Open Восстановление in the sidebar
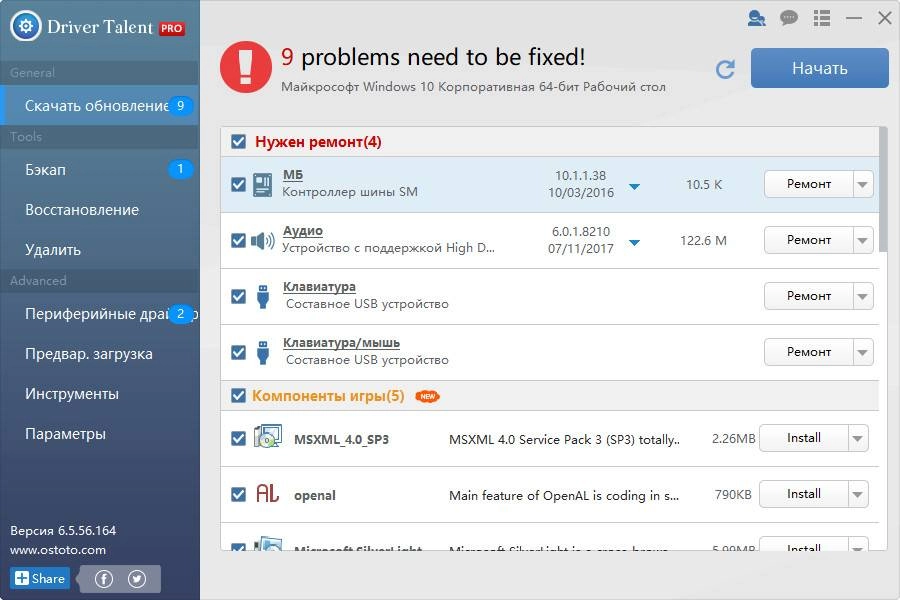The image size is (900, 600). tap(99, 210)
